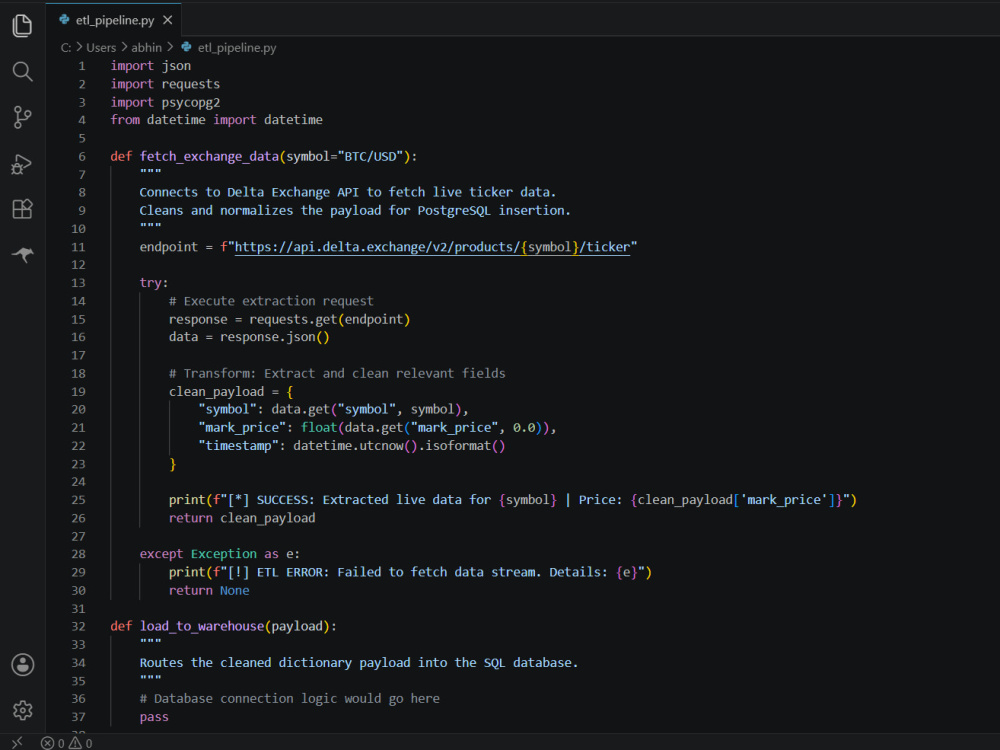
Task: Click line number 6 in the gutter
Action: (82, 156)
